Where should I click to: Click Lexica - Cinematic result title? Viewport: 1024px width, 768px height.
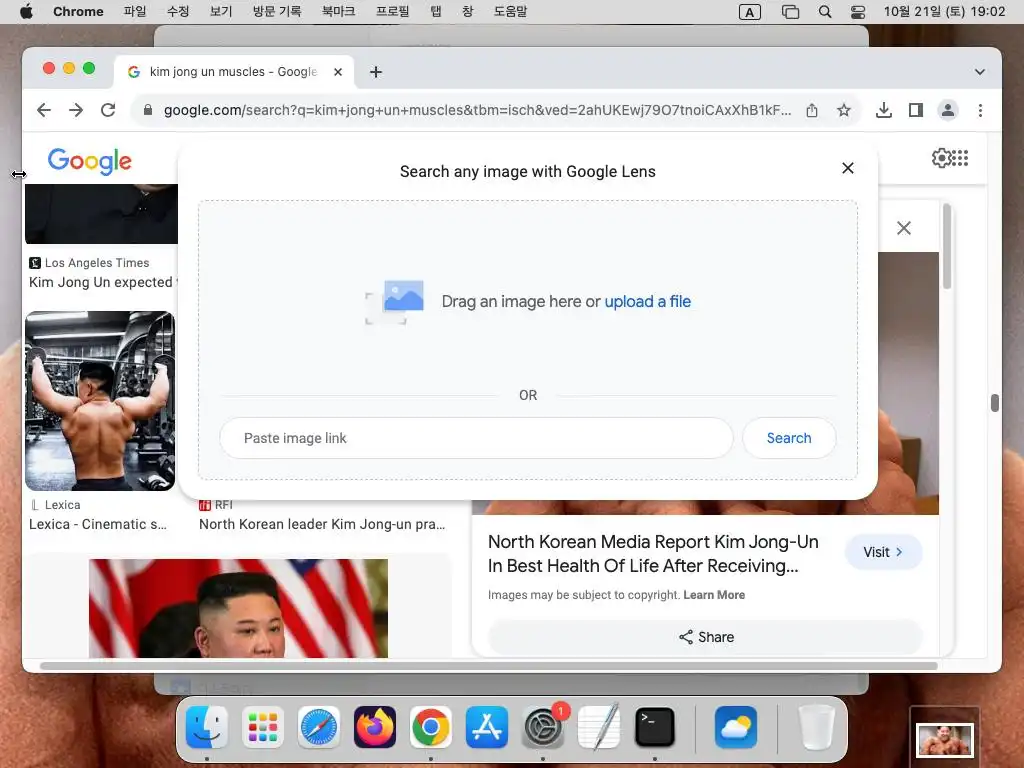coord(98,524)
